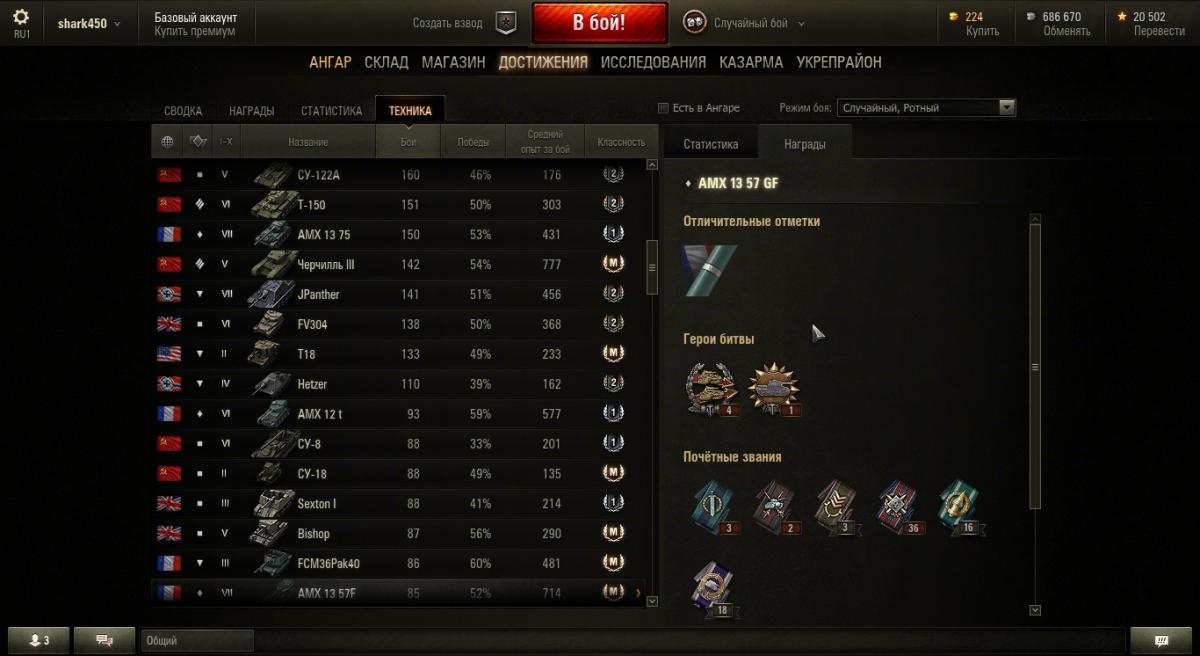Open the battle mode dropdown "Случайный, Ротный"

927,108
